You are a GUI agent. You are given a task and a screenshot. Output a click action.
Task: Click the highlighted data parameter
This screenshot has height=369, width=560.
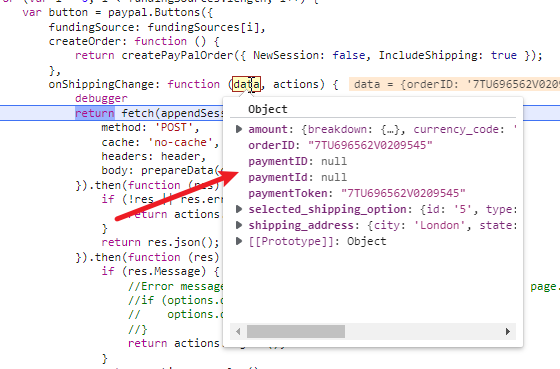(246, 84)
